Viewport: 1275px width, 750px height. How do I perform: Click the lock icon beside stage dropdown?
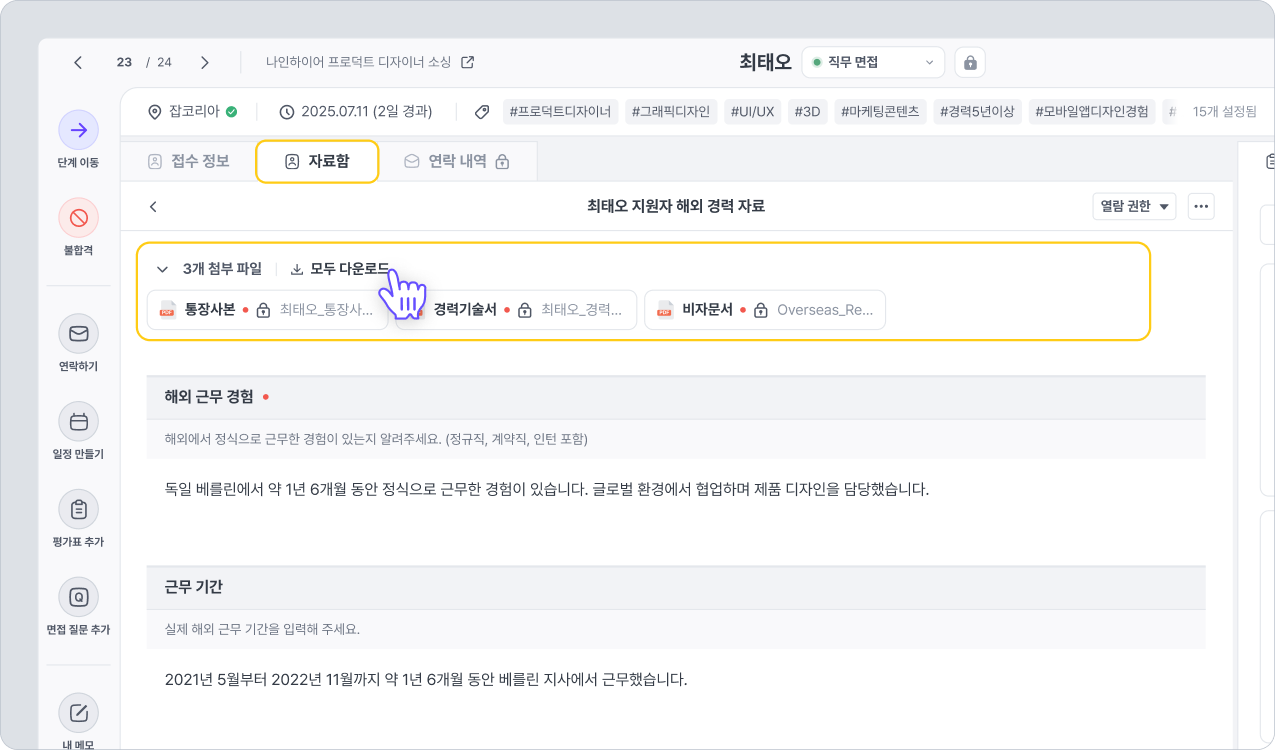[969, 62]
